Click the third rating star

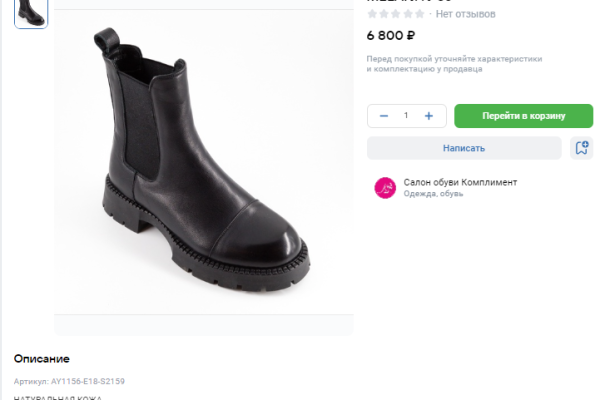pyautogui.click(x=396, y=14)
